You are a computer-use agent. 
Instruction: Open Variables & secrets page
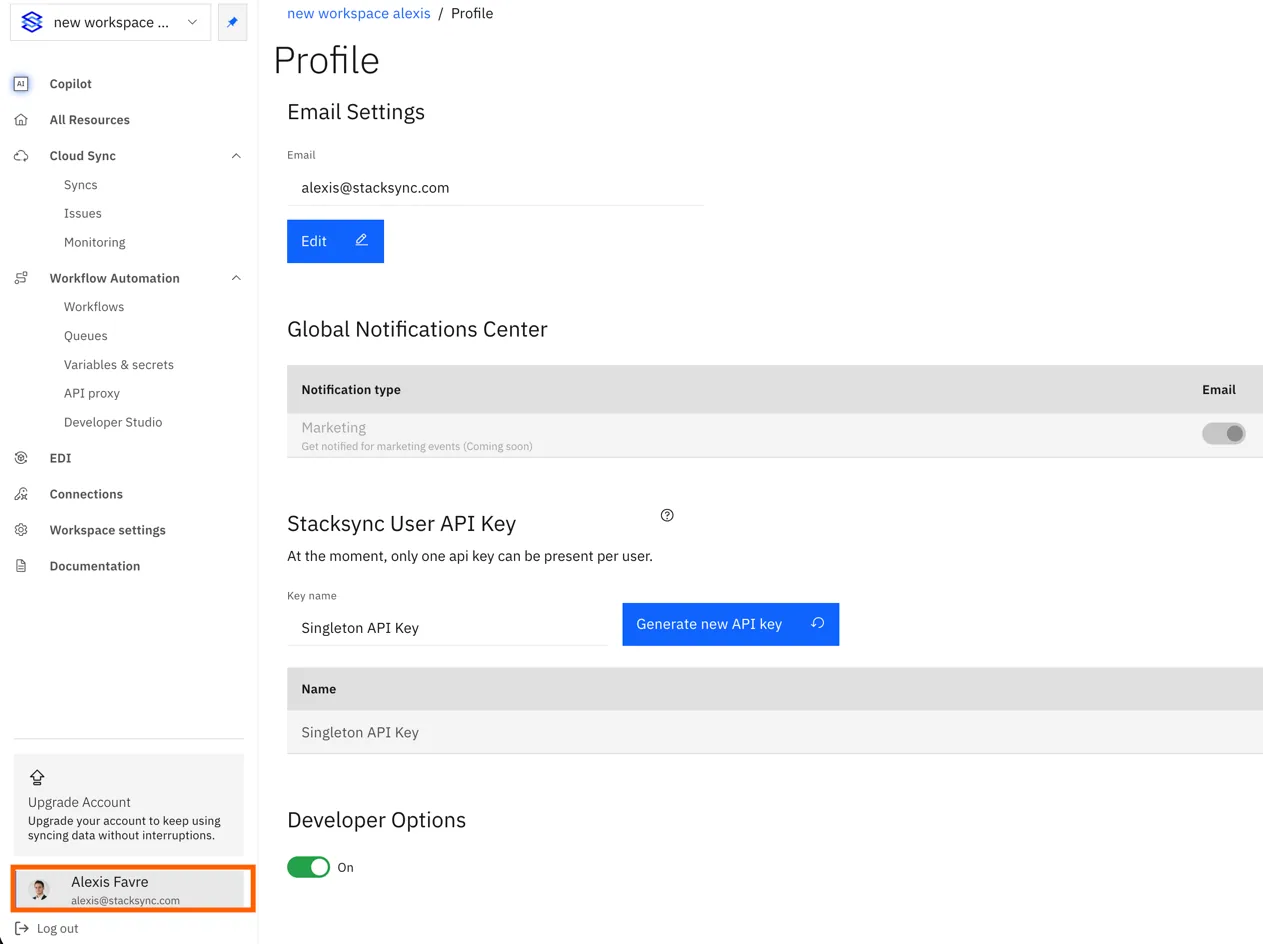coord(119,365)
